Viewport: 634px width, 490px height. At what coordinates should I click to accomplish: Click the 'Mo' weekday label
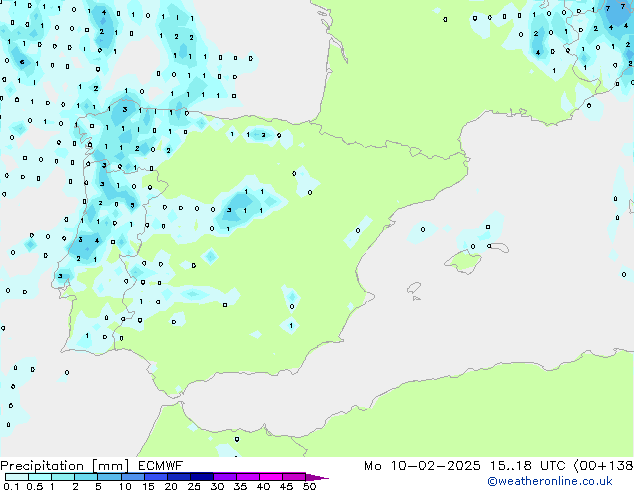coord(372,466)
